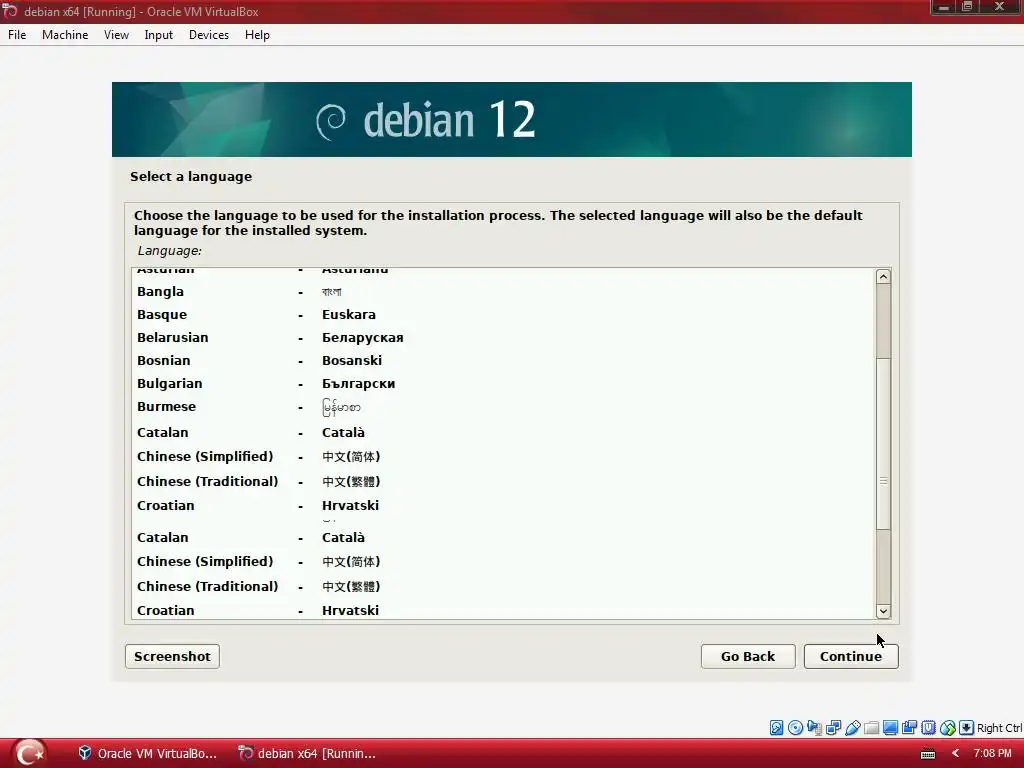Image resolution: width=1024 pixels, height=768 pixels.
Task: Open the USB devices indicator
Action: coord(852,728)
